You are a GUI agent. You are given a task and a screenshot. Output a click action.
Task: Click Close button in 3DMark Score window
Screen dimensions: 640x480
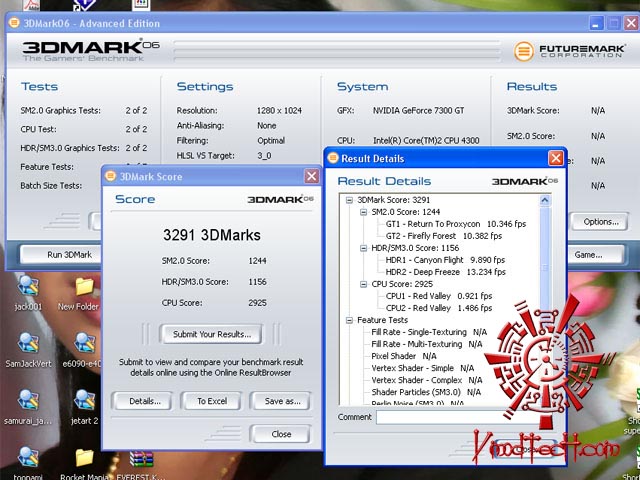(x=281, y=434)
